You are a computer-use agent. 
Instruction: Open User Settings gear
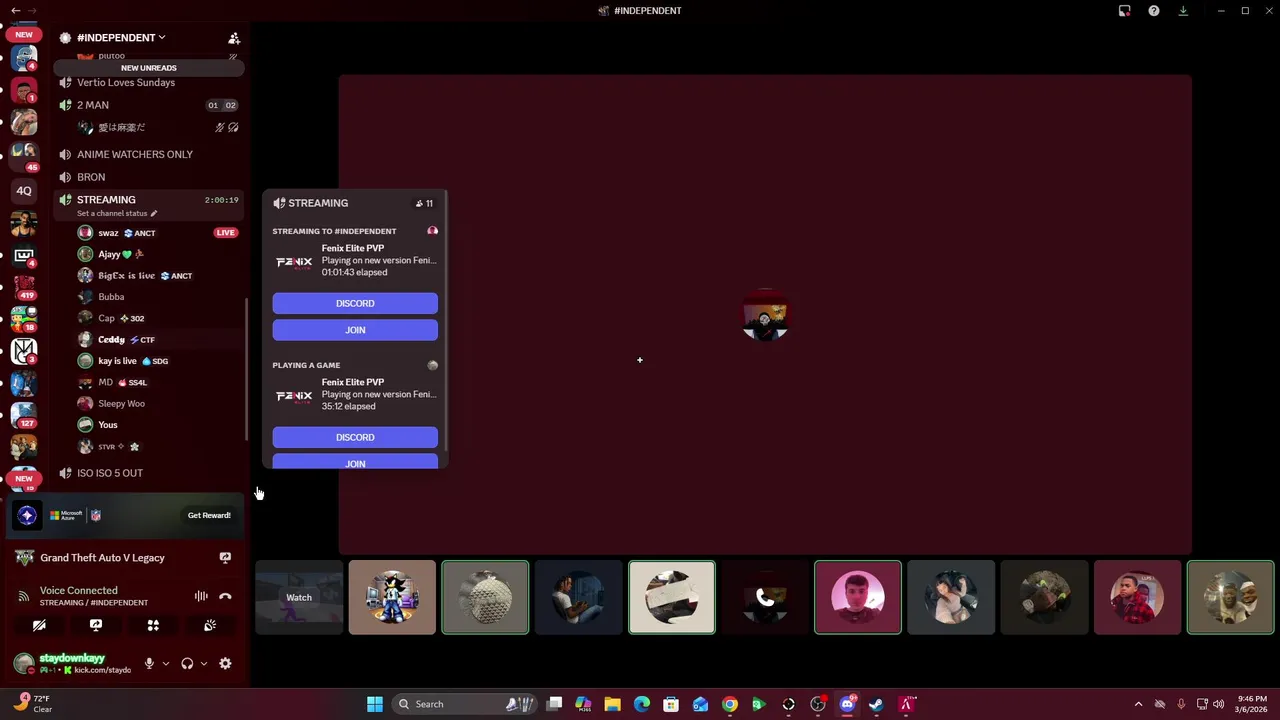pyautogui.click(x=225, y=663)
